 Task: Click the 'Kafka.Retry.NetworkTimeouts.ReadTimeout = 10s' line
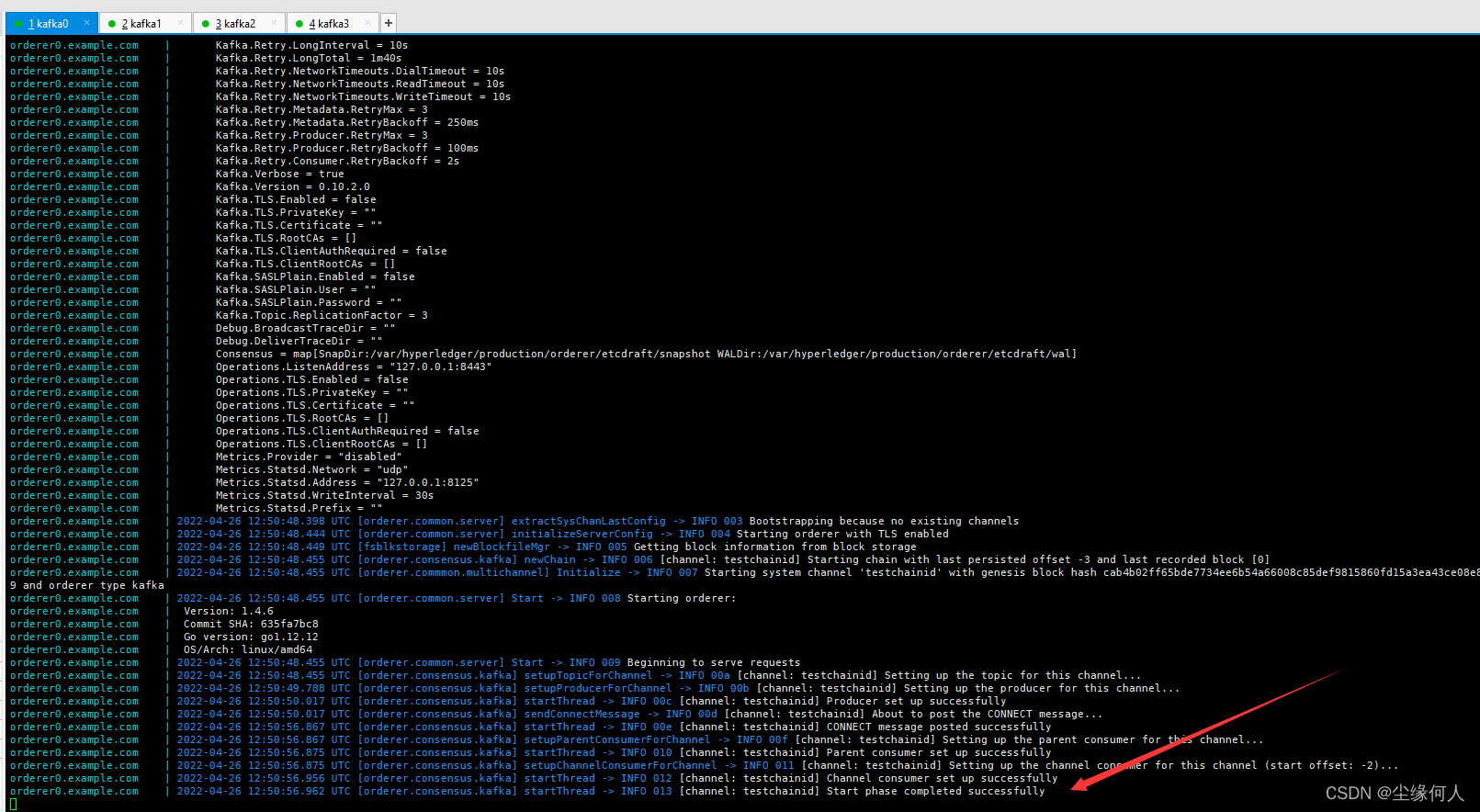click(360, 84)
